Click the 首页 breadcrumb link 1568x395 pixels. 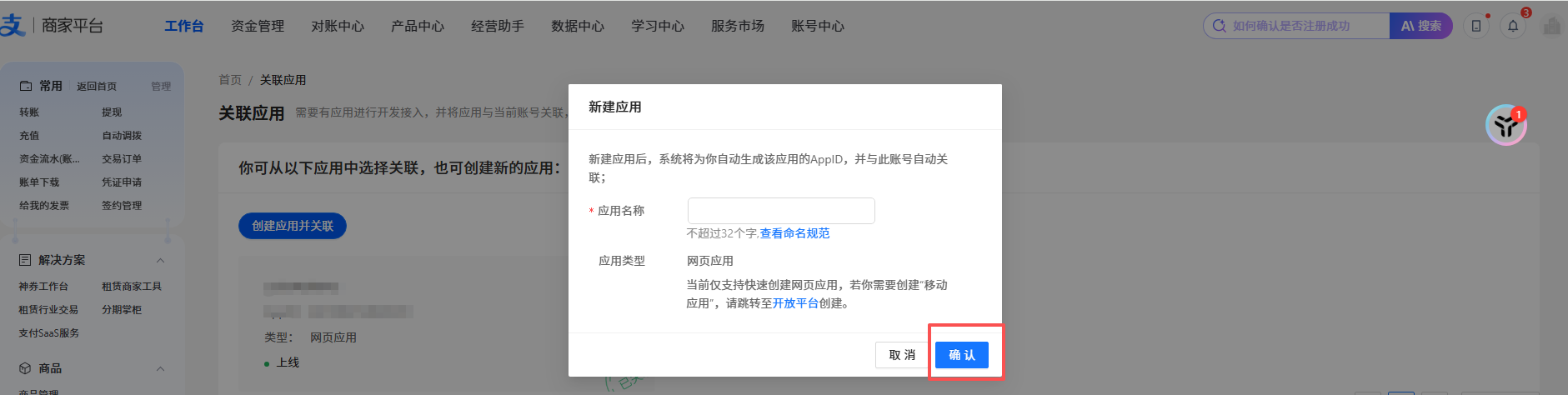tap(230, 80)
